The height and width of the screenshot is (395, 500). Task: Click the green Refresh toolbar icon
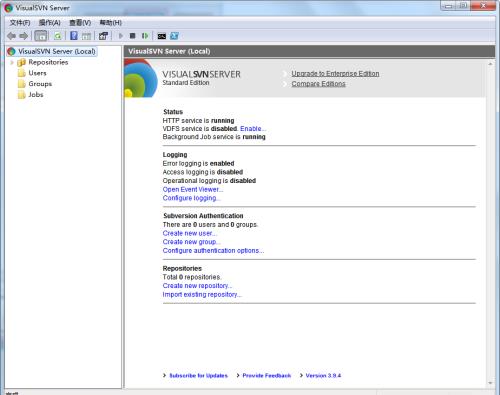[x=58, y=36]
